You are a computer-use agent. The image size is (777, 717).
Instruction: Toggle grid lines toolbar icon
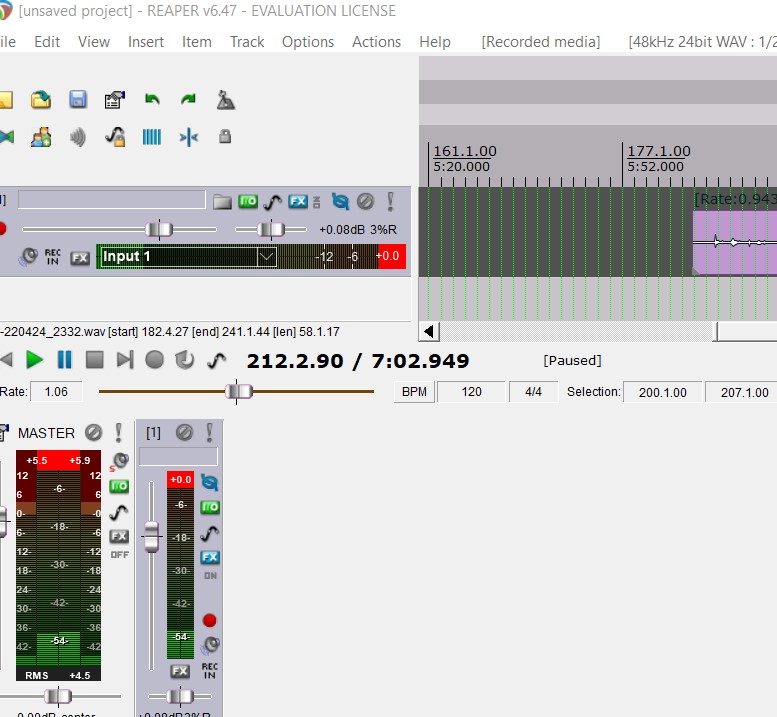coord(152,137)
